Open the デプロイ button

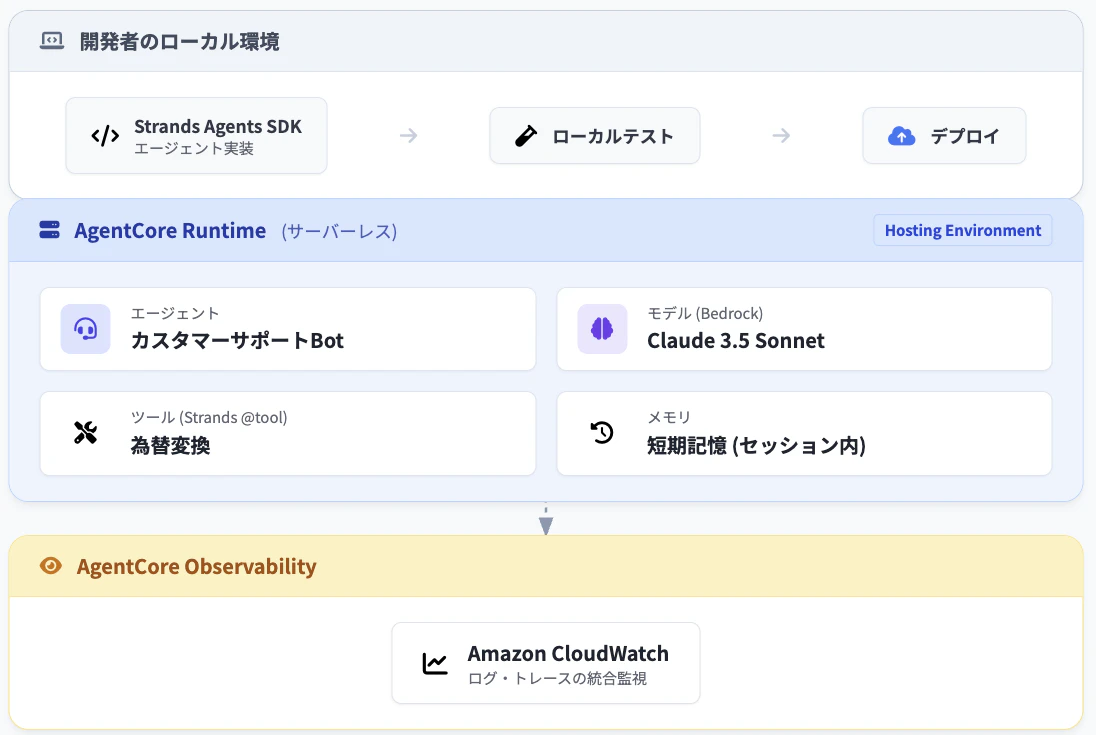tap(944, 135)
